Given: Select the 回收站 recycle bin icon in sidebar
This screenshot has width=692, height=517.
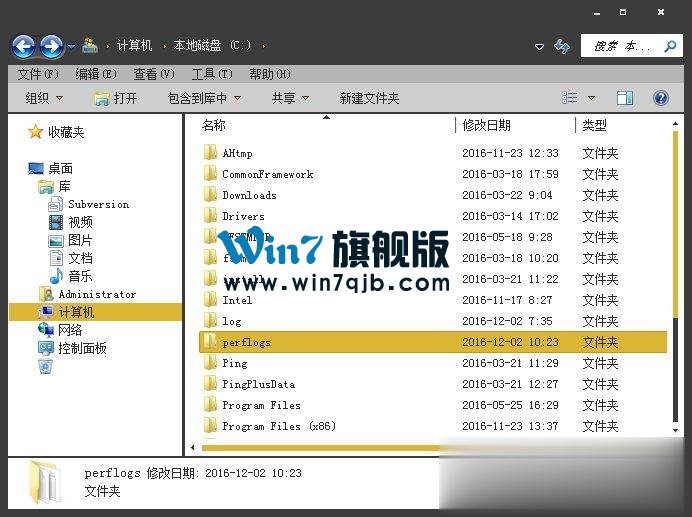Looking at the screenshot, I should pos(45,366).
